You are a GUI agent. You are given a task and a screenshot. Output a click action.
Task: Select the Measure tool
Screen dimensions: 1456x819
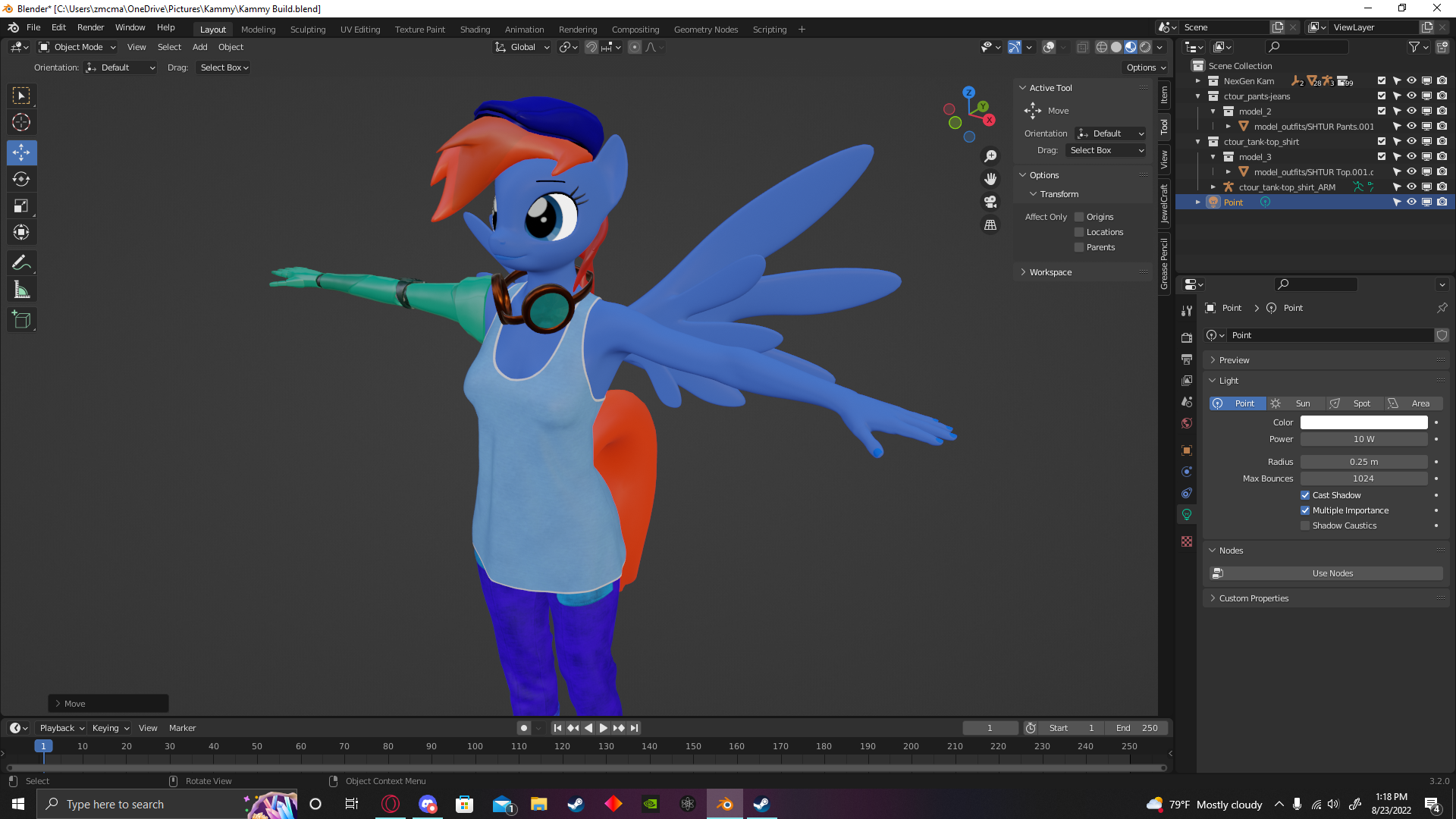click(x=21, y=290)
